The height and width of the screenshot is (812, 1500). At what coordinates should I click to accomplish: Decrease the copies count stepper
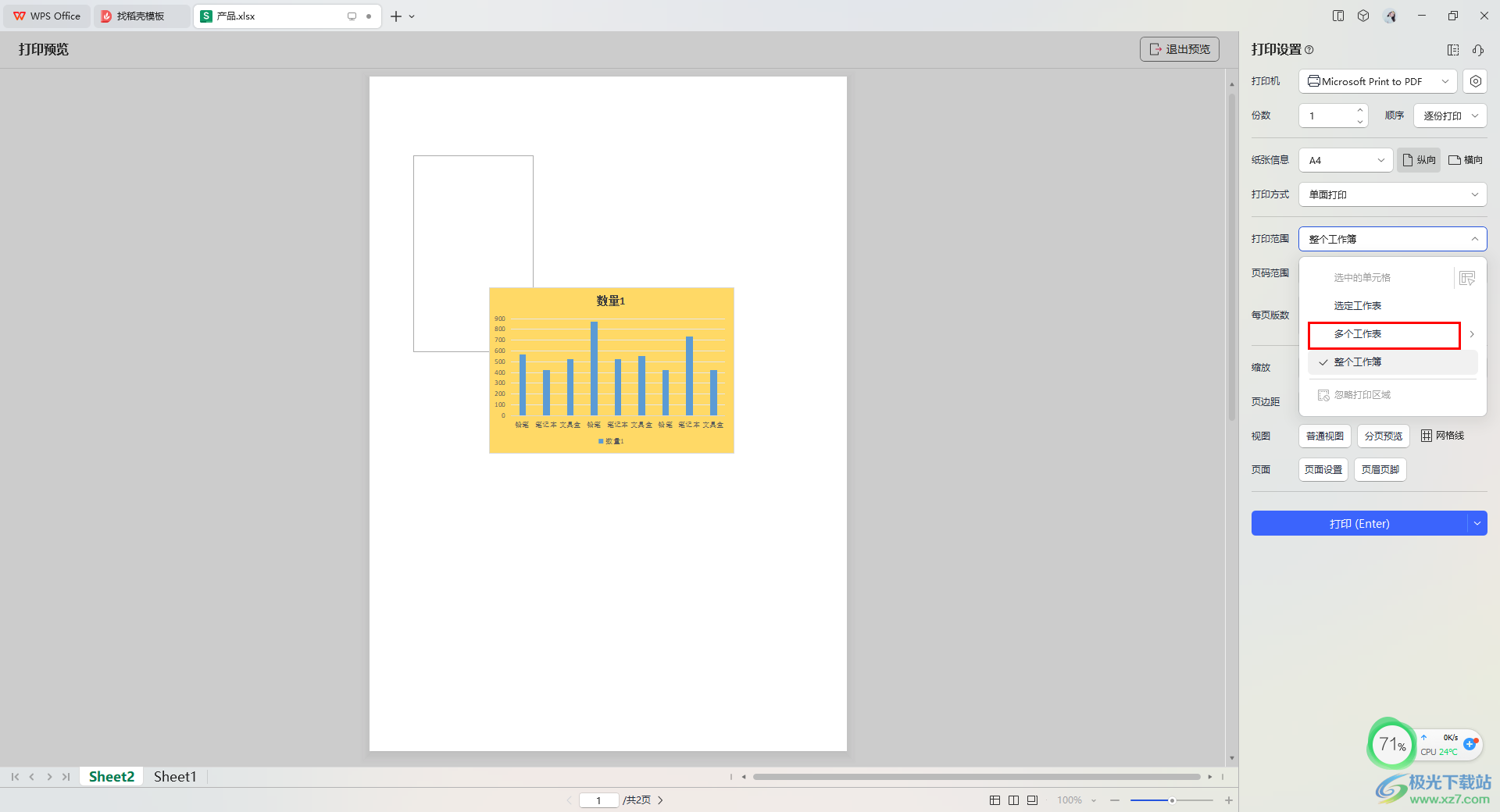point(1360,121)
